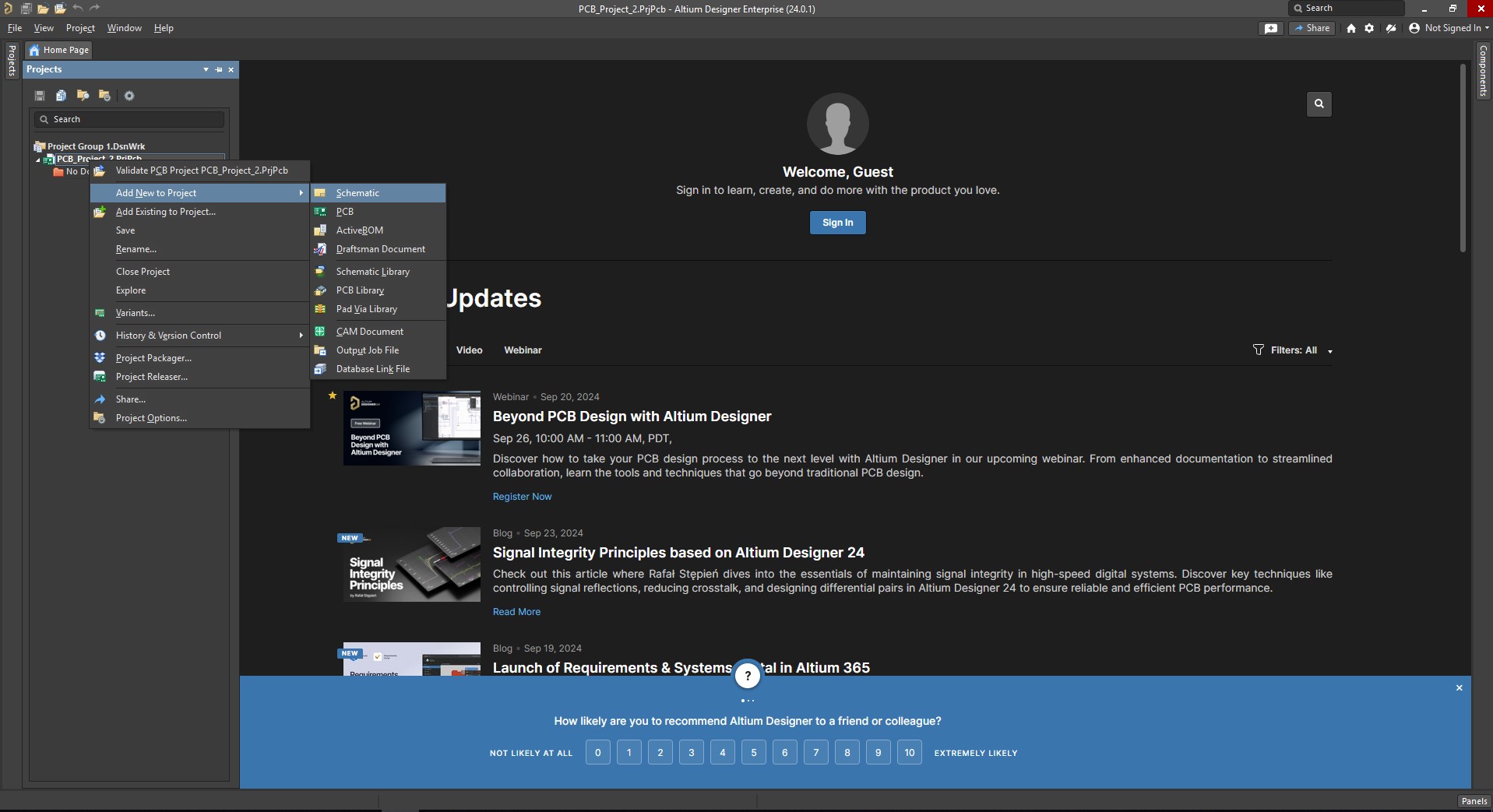Viewport: 1493px width, 812px height.
Task: Pin the Projects panel with the pin icon
Action: click(x=219, y=69)
